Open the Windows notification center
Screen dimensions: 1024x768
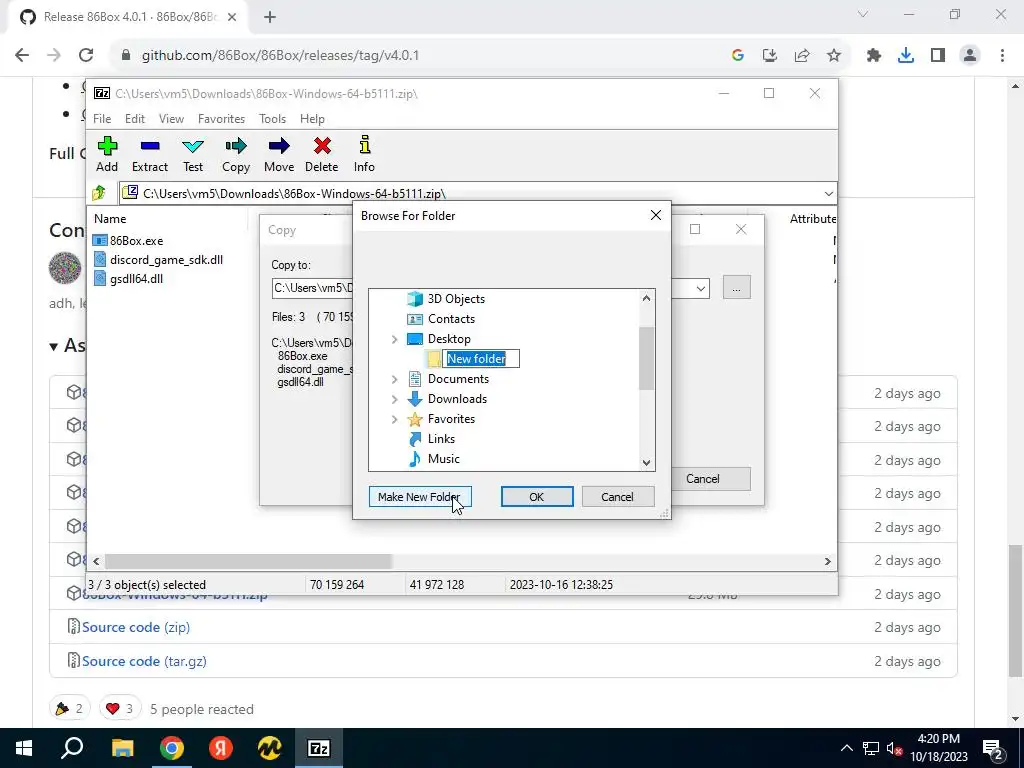[x=993, y=748]
